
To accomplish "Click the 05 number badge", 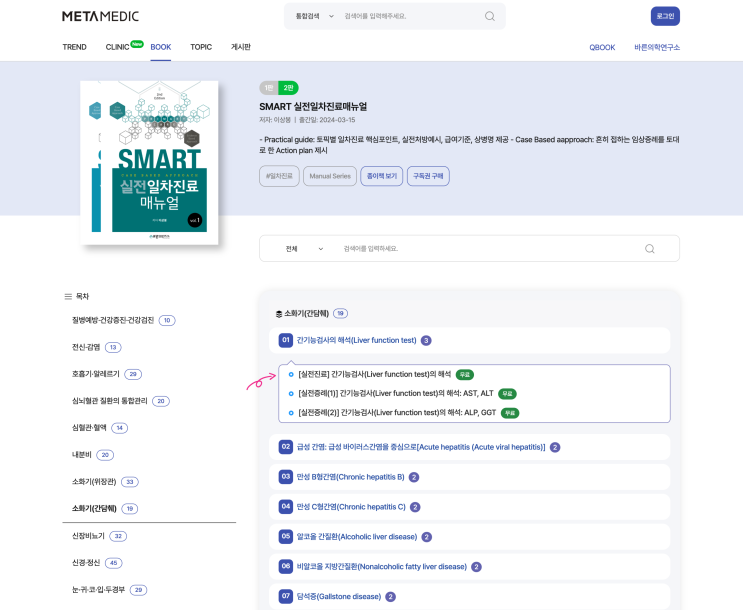I will click(286, 536).
